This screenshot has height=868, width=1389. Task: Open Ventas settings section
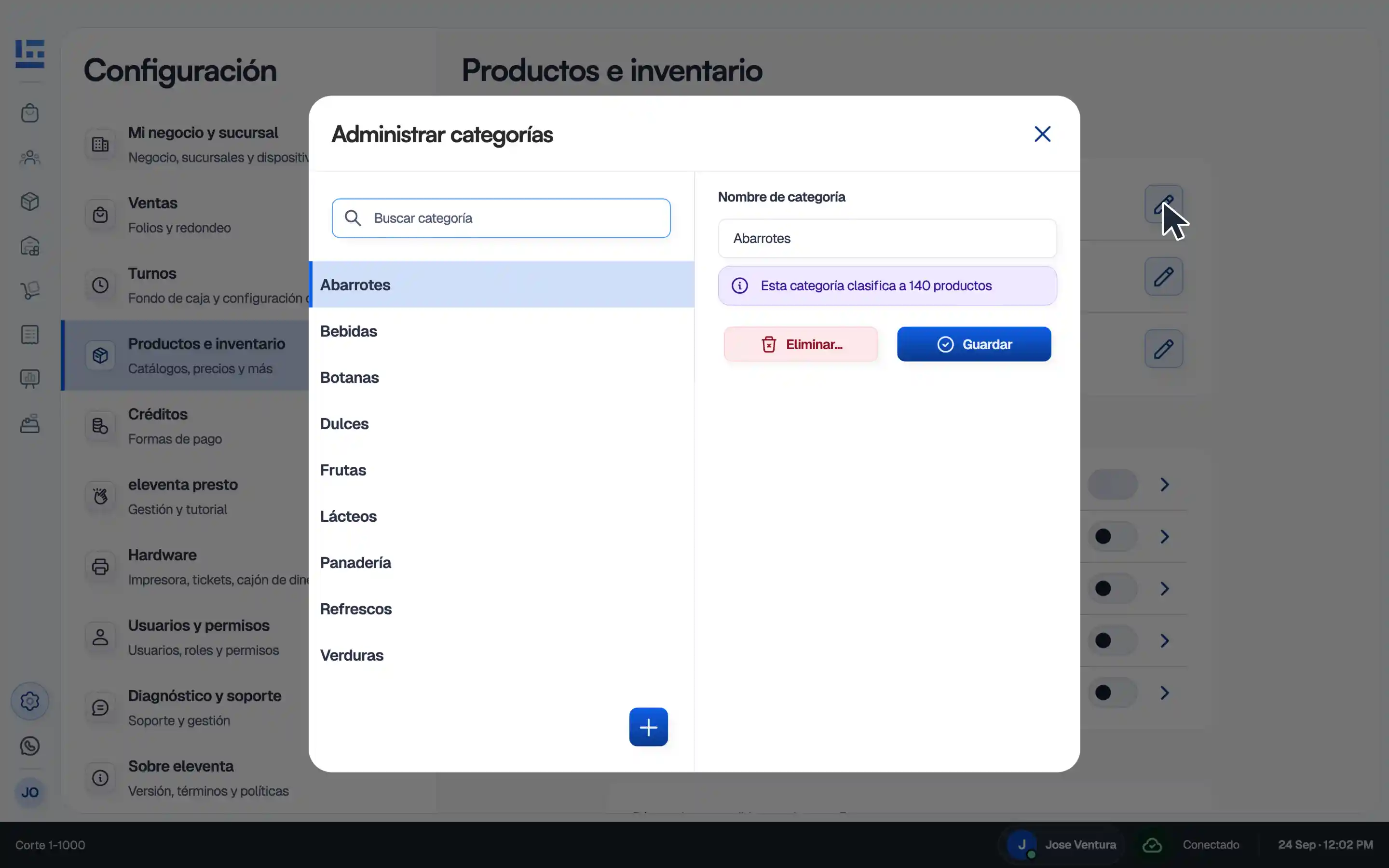(x=185, y=215)
